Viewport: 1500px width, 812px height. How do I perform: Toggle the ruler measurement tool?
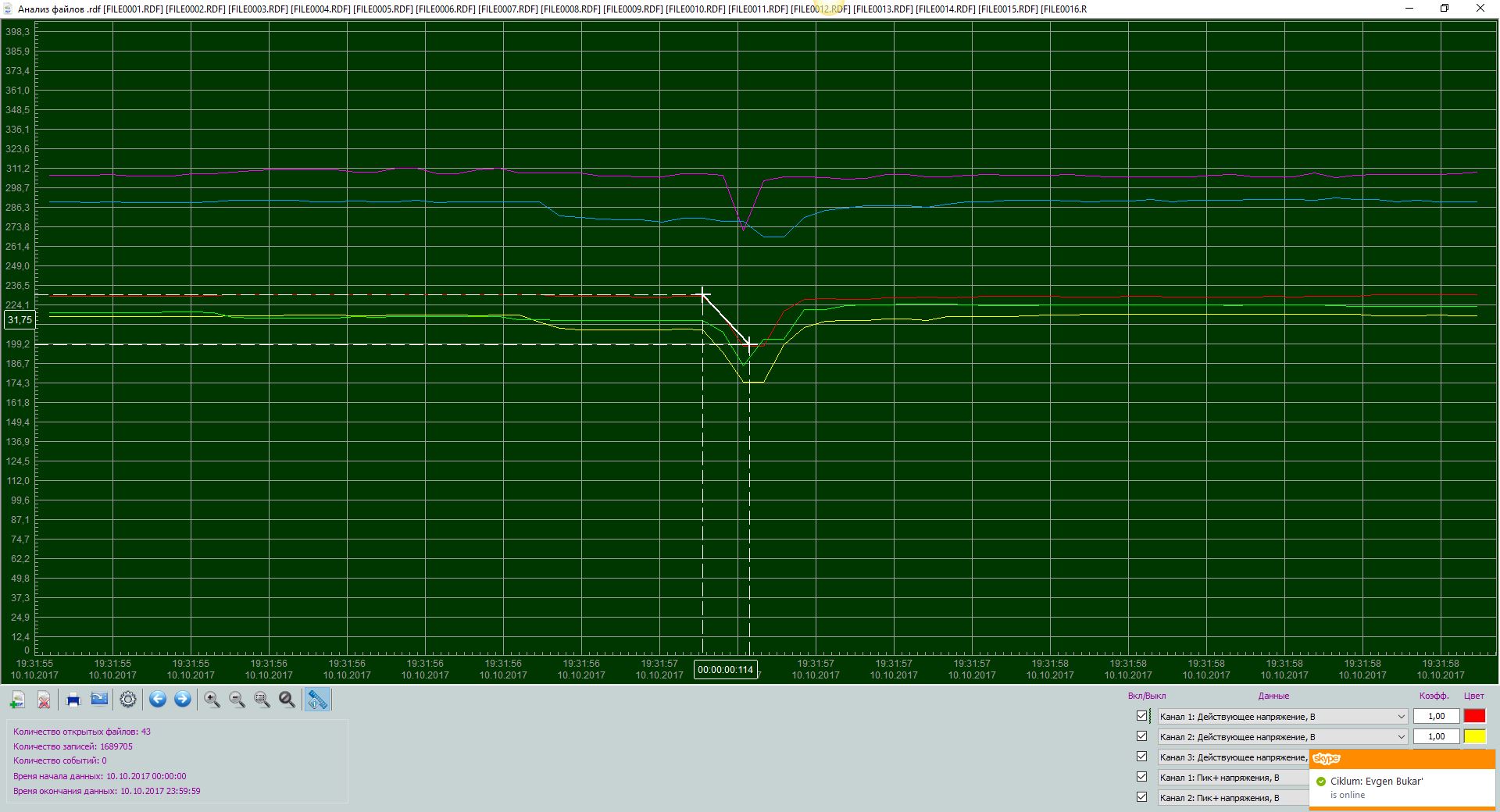[x=317, y=700]
